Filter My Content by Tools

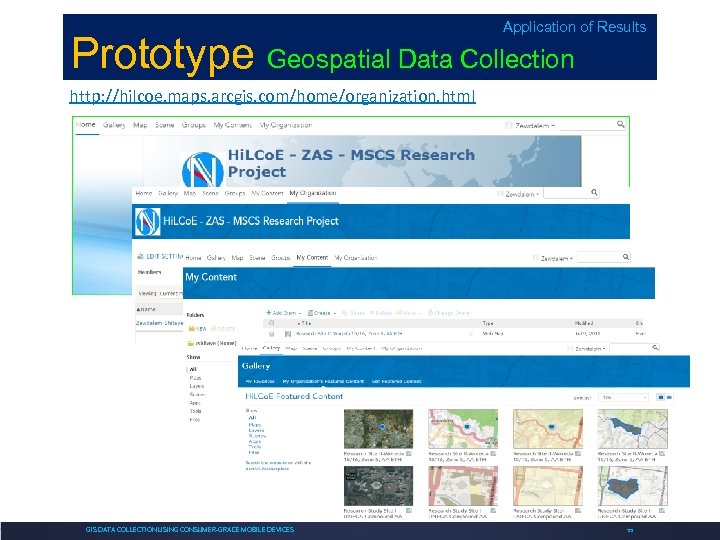click(195, 411)
